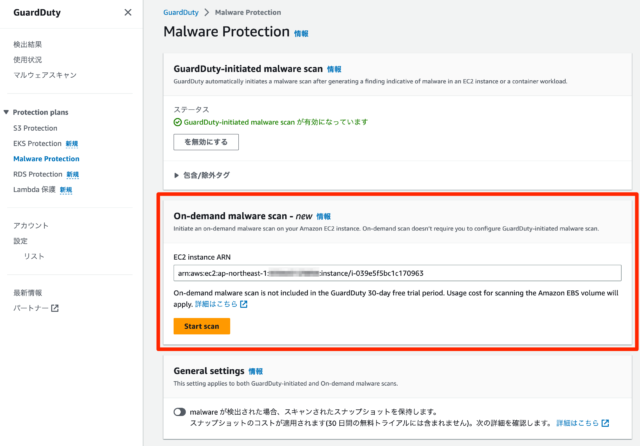Click green check status icon for malware scan

pos(178,122)
